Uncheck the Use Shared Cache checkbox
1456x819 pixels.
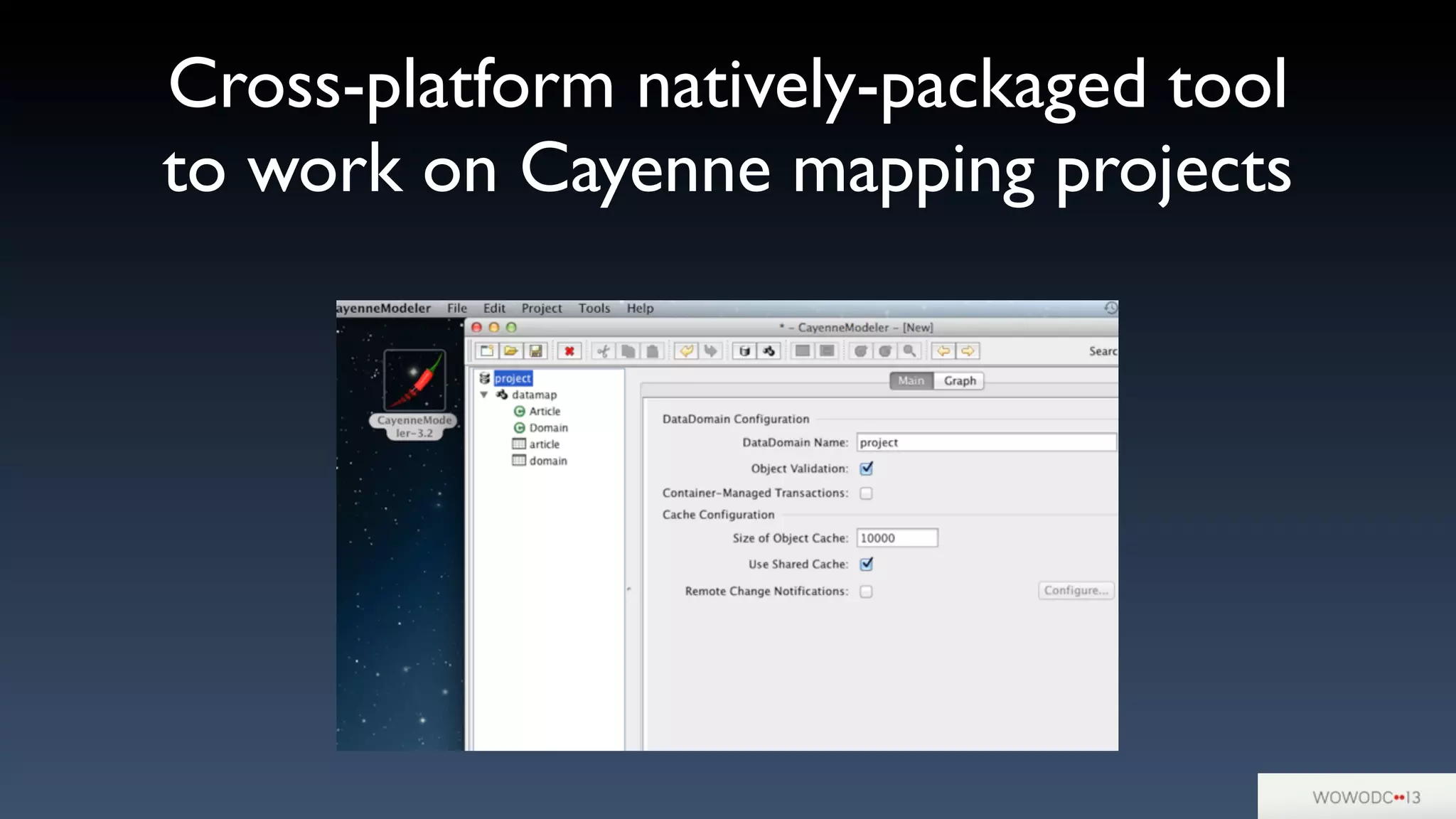[866, 564]
